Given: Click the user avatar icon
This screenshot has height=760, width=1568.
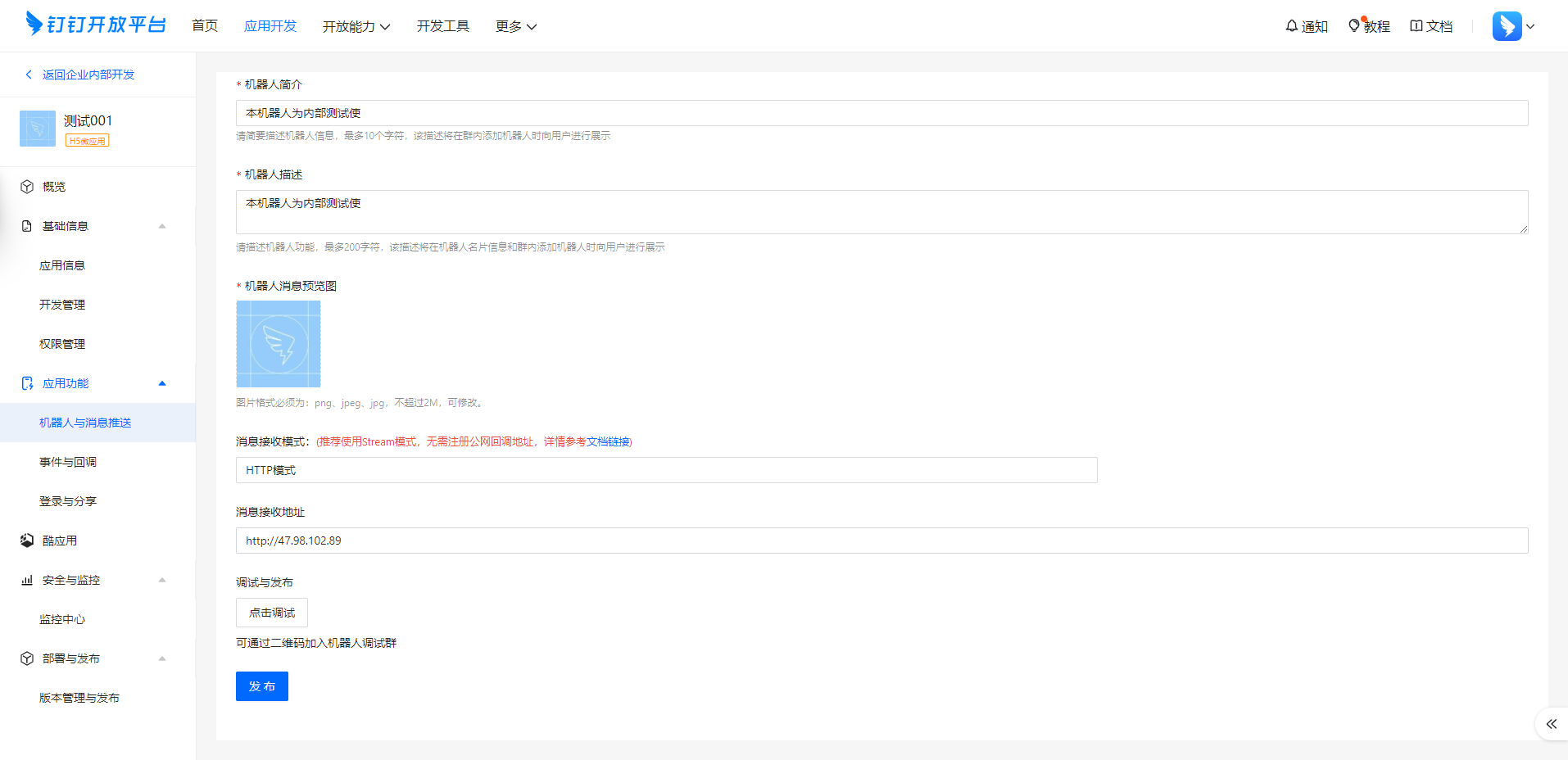Looking at the screenshot, I should [1507, 26].
